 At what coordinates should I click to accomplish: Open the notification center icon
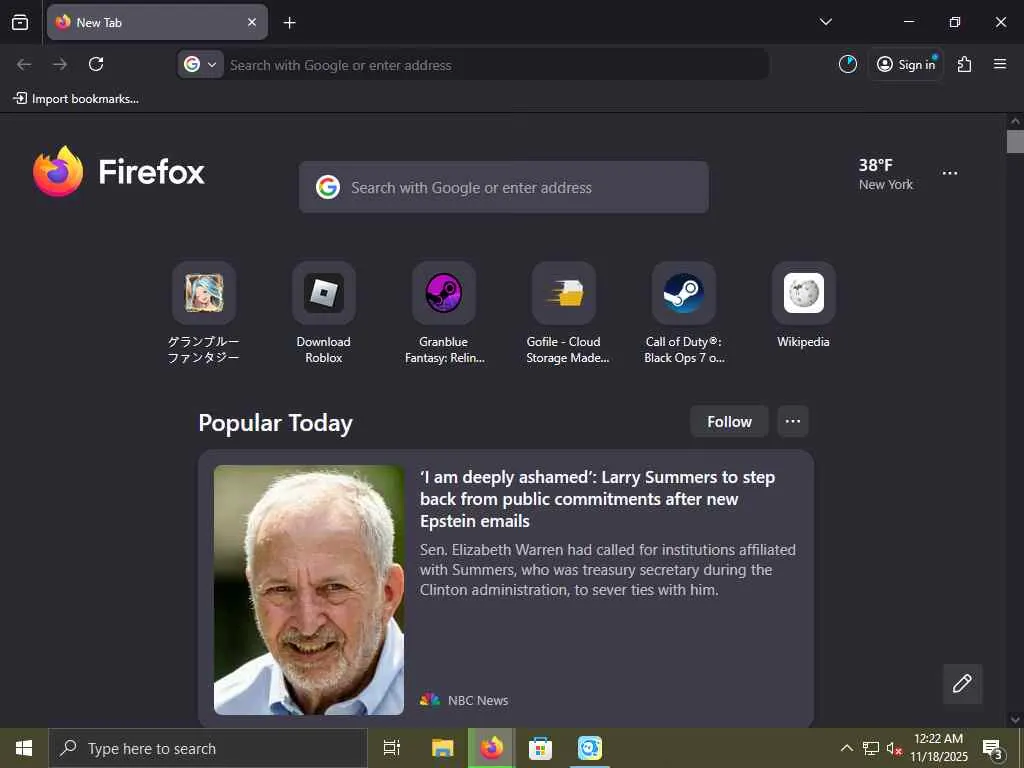993,748
